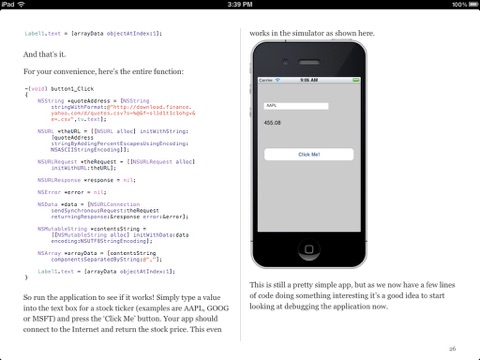Tap the page number 26
Viewport: 480px width, 360px height.
tap(452, 349)
